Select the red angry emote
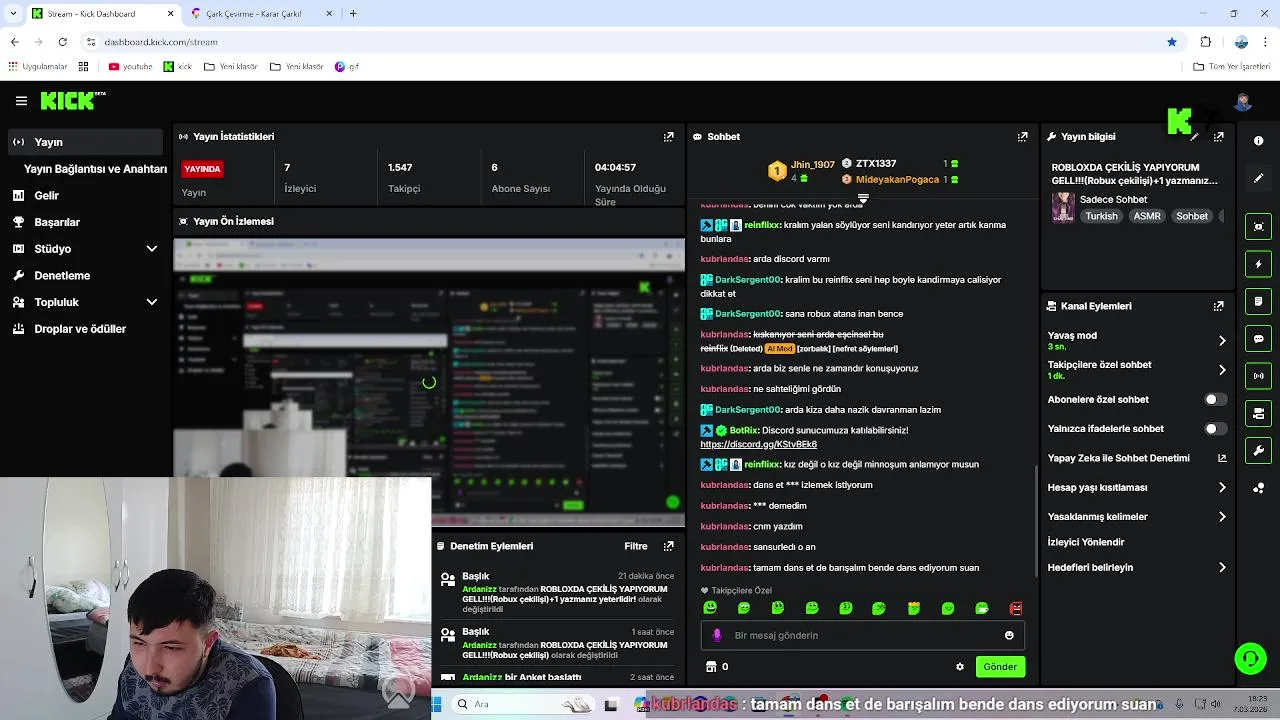 [x=1016, y=608]
